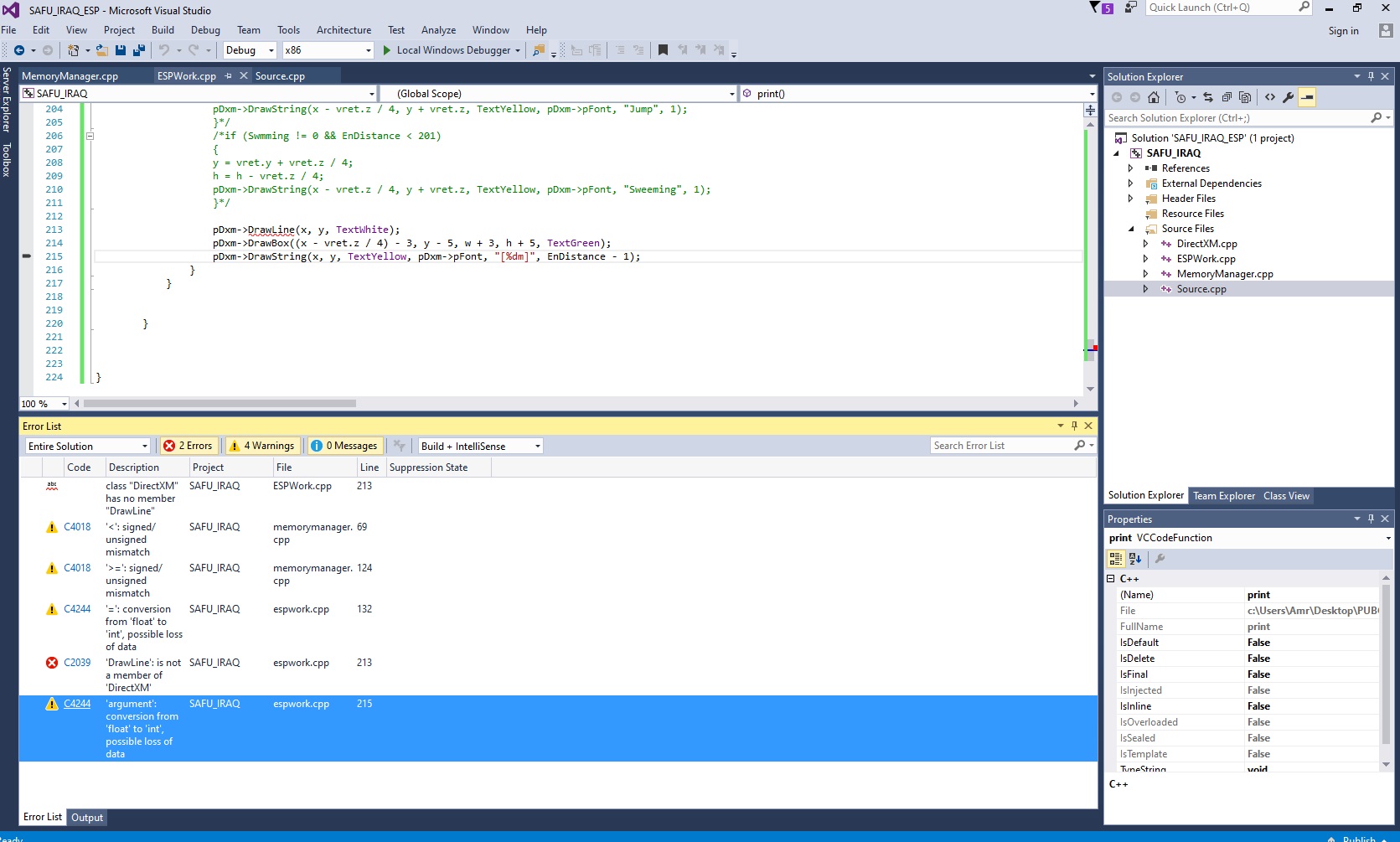The height and width of the screenshot is (842, 1400).
Task: Open the Debug menu
Action: [x=205, y=30]
